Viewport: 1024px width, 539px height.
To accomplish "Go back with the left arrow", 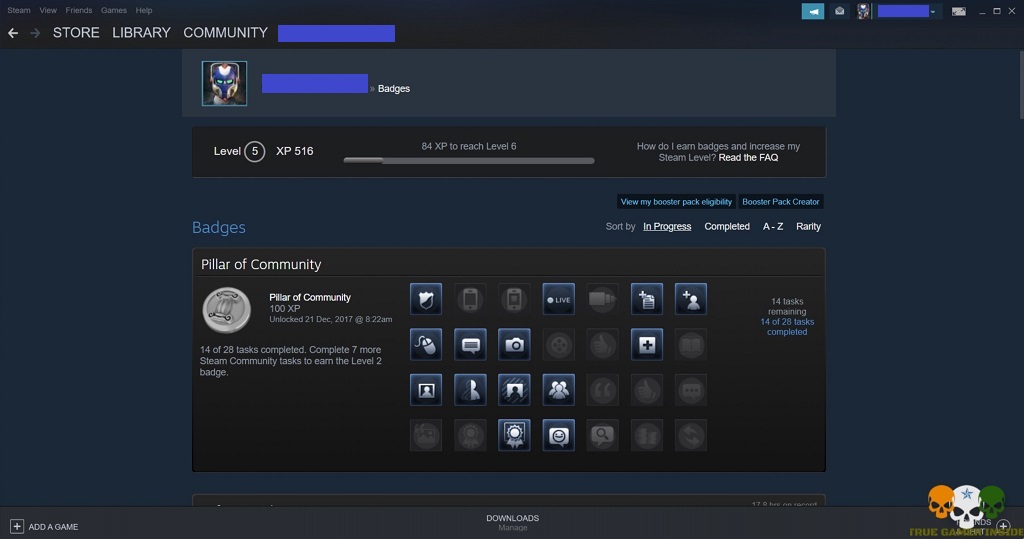I will 13,33.
